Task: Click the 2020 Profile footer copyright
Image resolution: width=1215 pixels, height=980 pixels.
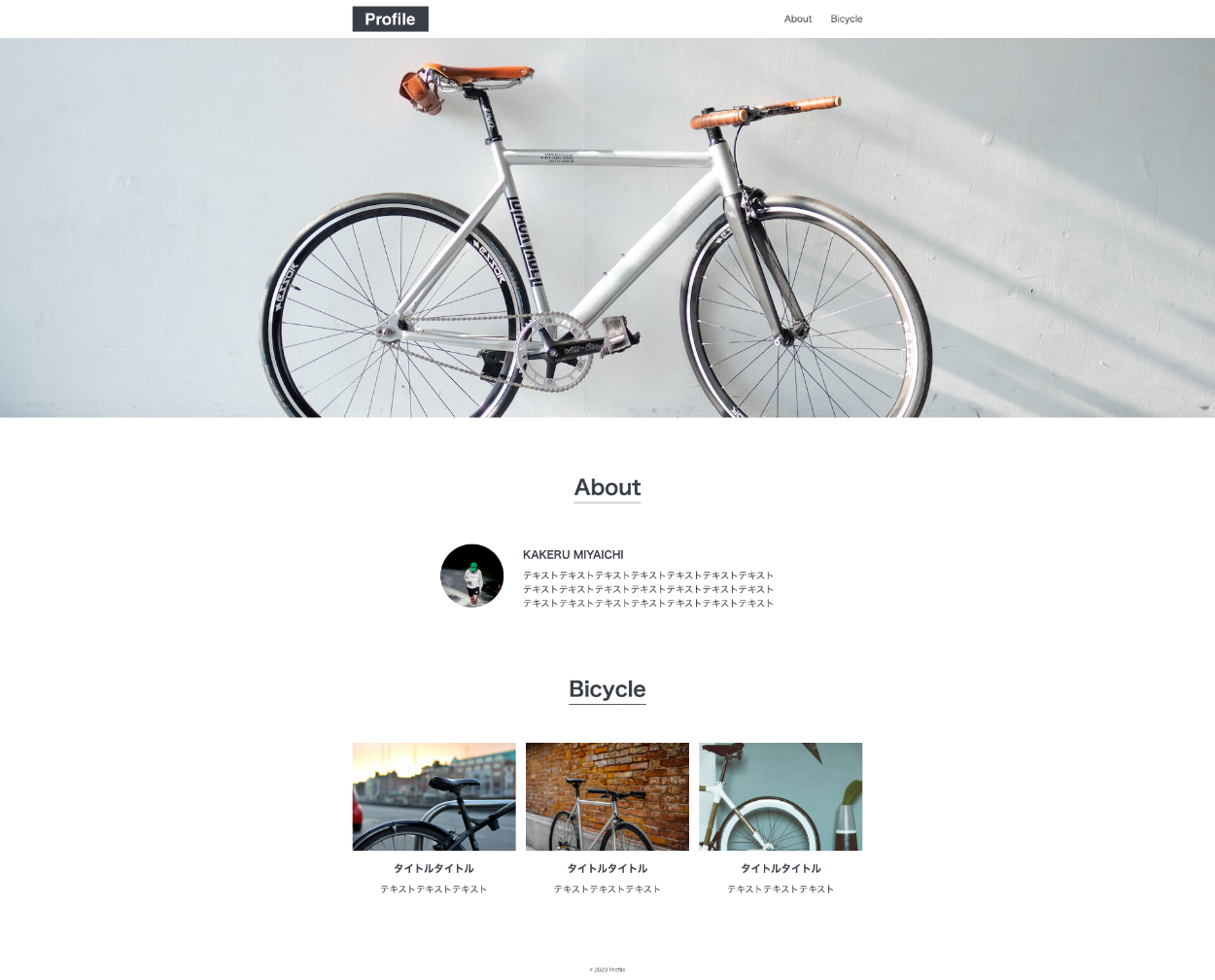Action: (607, 969)
